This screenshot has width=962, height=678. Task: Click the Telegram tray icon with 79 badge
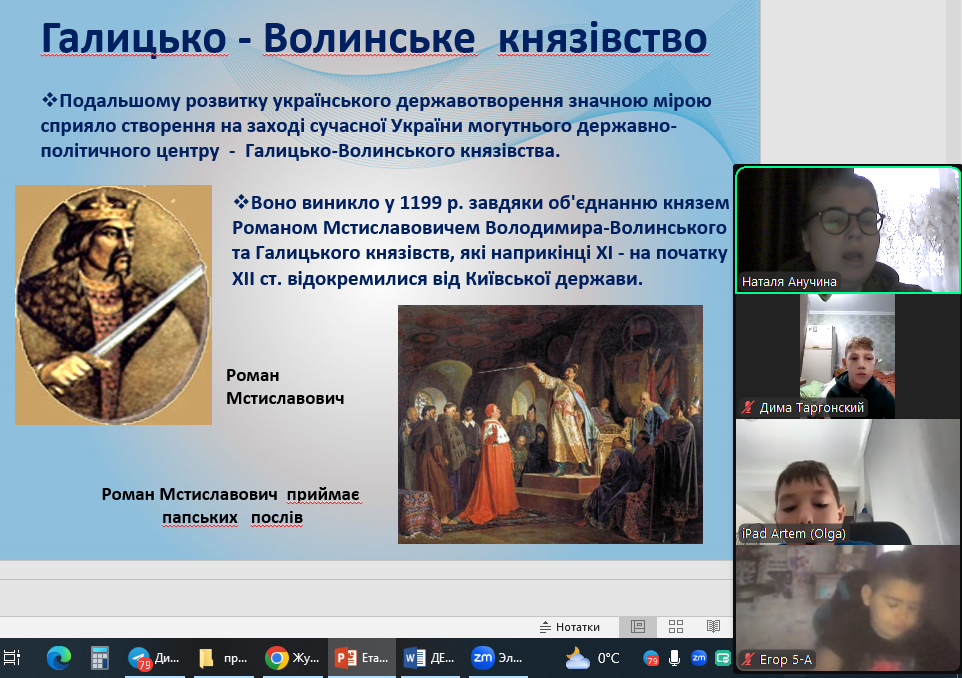pyautogui.click(x=651, y=659)
